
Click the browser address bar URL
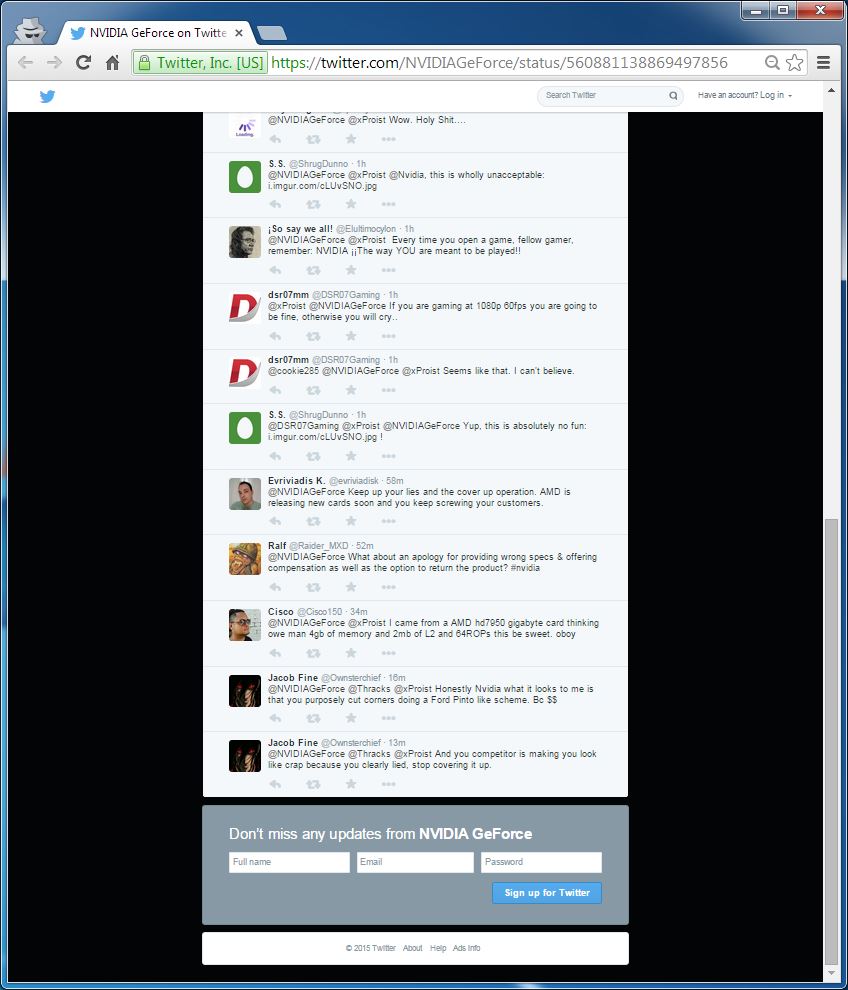(x=499, y=63)
